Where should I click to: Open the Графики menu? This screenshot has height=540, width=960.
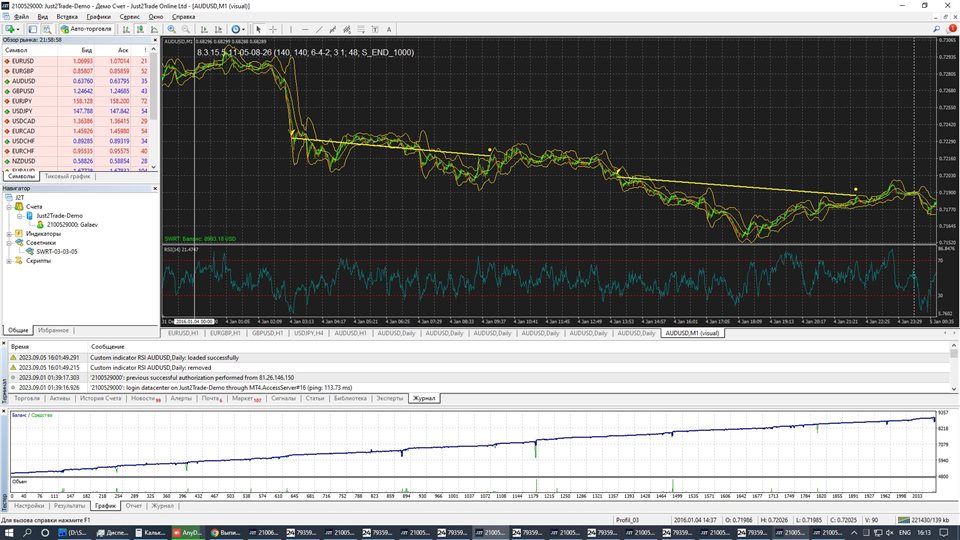click(98, 17)
